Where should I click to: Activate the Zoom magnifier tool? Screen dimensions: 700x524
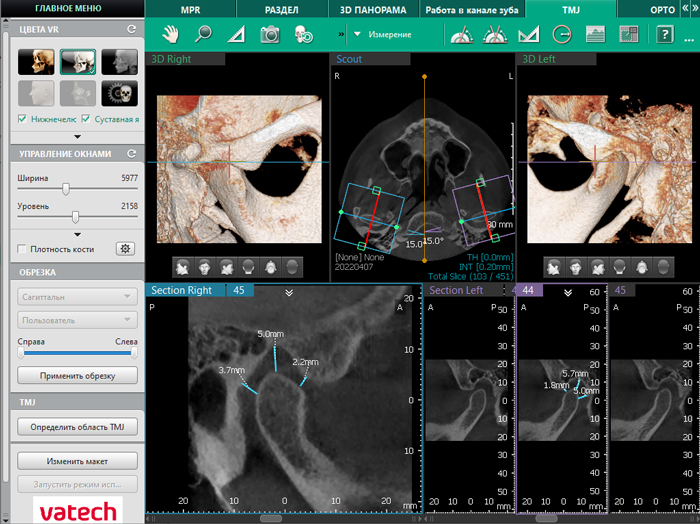click(203, 34)
